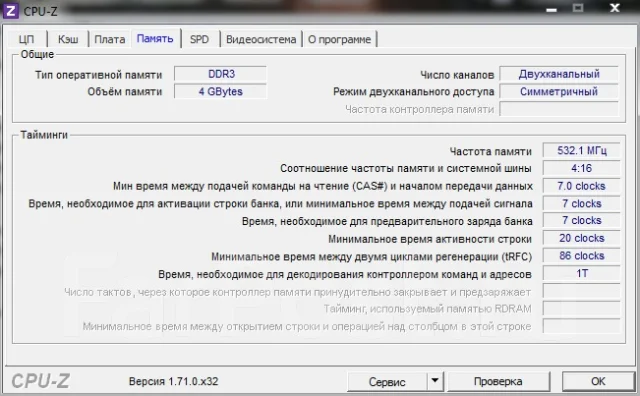Click the 1T command rate value
The height and width of the screenshot is (396, 640).
coord(582,273)
